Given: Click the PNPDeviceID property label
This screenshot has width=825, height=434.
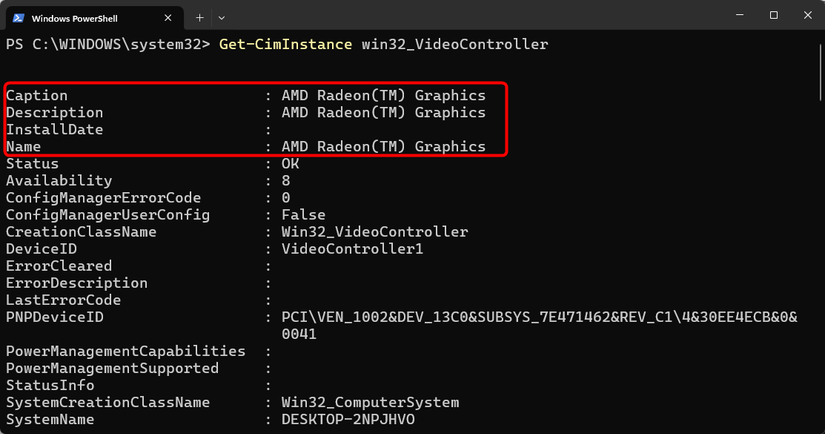Looking at the screenshot, I should (x=55, y=317).
